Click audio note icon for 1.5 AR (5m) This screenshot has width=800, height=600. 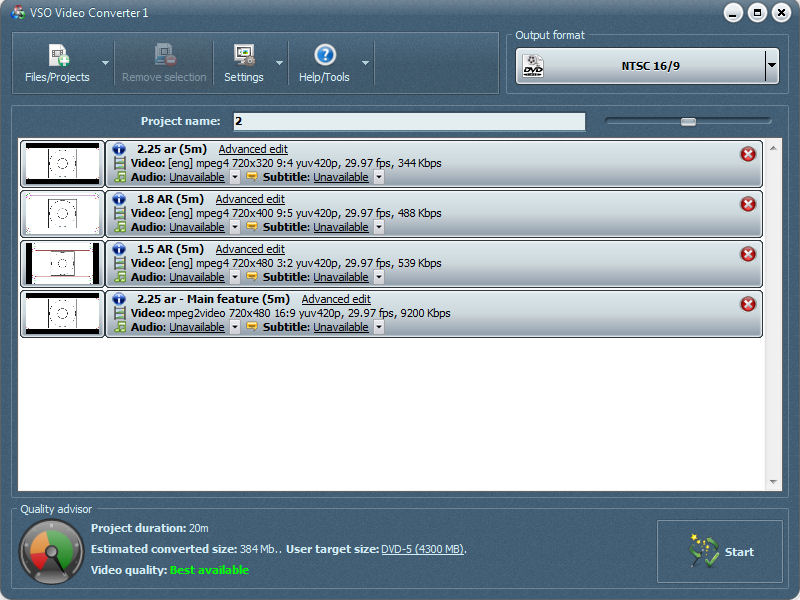pos(120,277)
